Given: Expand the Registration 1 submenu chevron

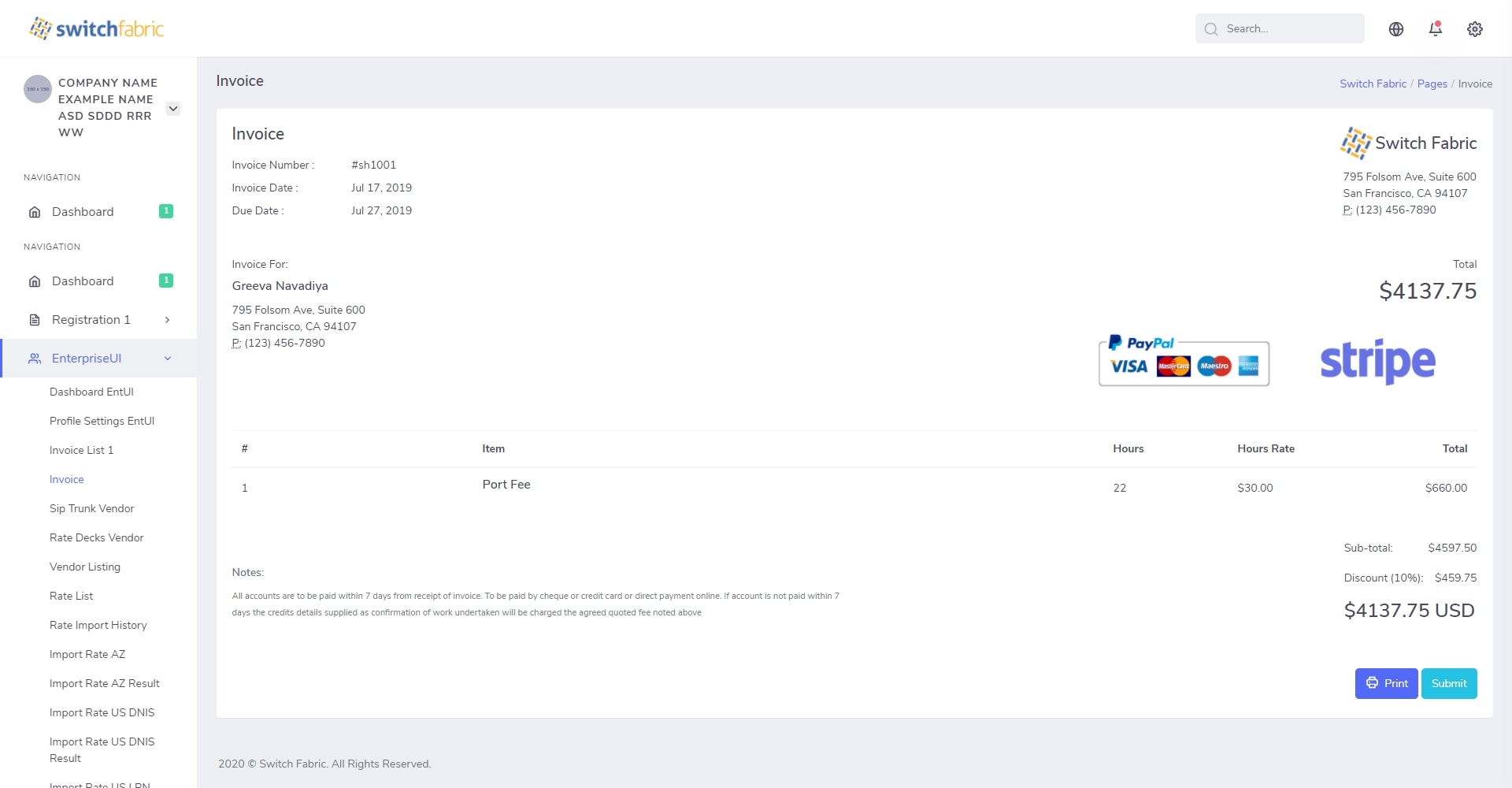Looking at the screenshot, I should tap(167, 320).
